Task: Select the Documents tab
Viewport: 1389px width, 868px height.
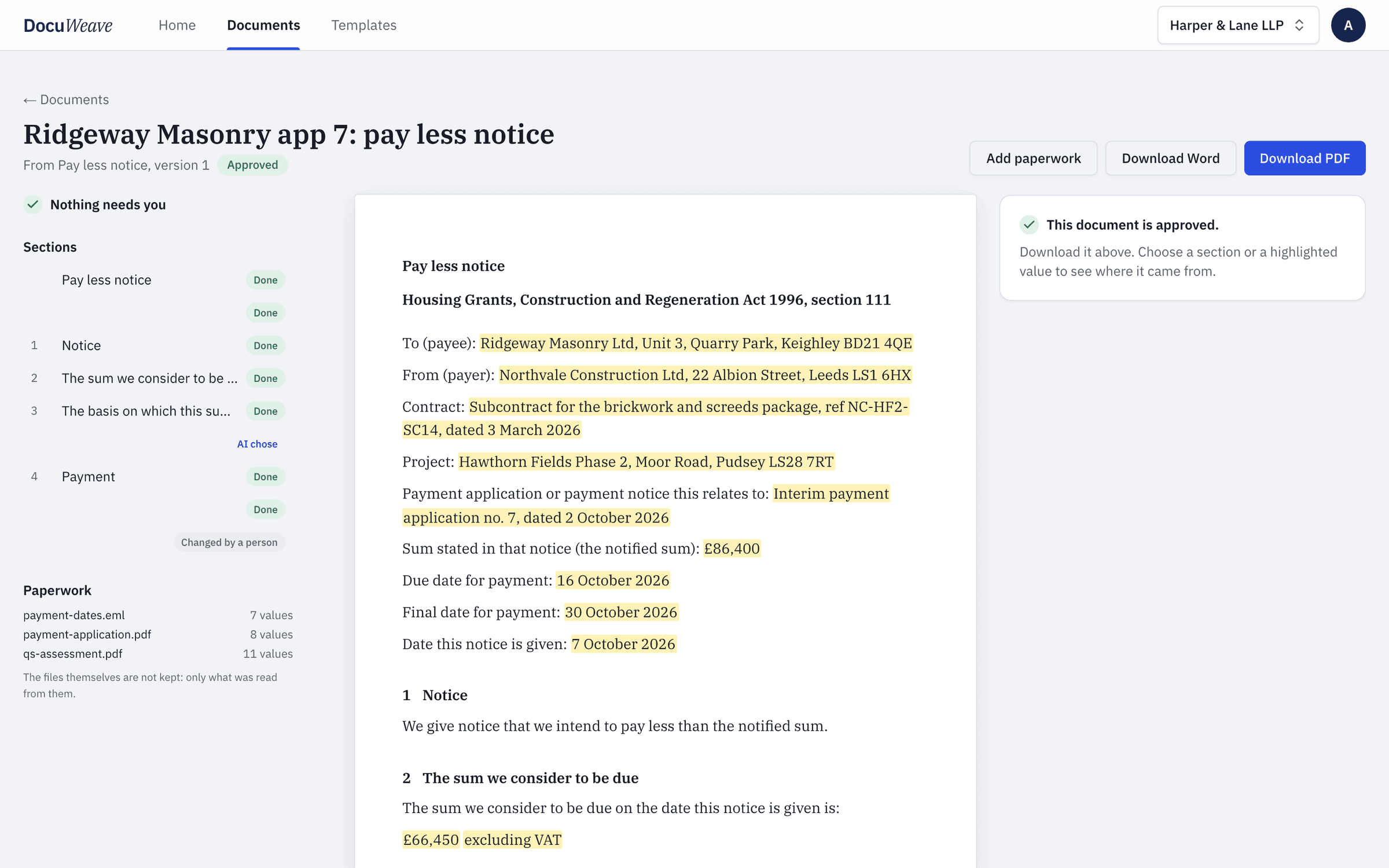Action: point(263,25)
